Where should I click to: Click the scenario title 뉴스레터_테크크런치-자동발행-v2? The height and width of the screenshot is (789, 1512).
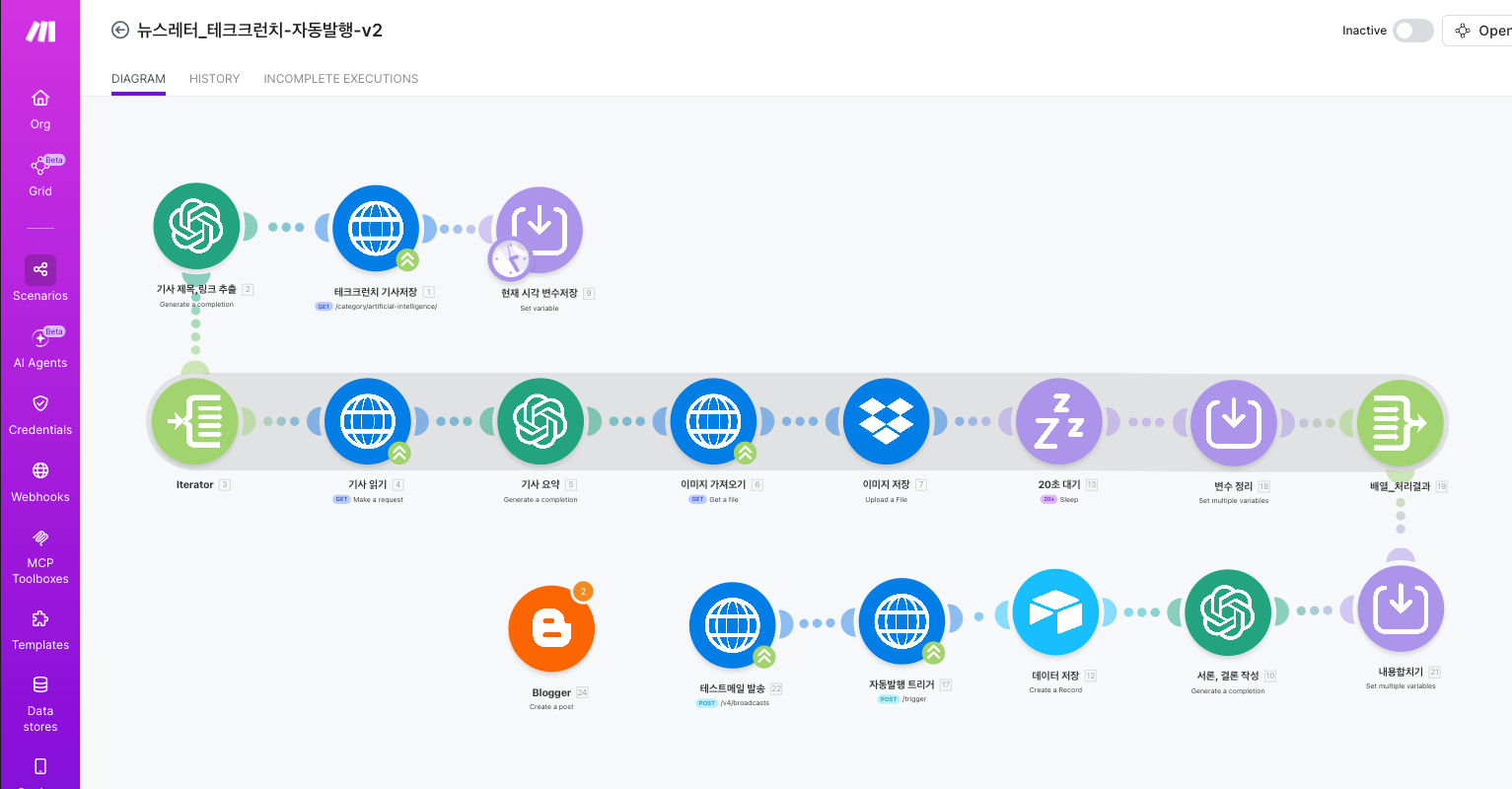260,31
